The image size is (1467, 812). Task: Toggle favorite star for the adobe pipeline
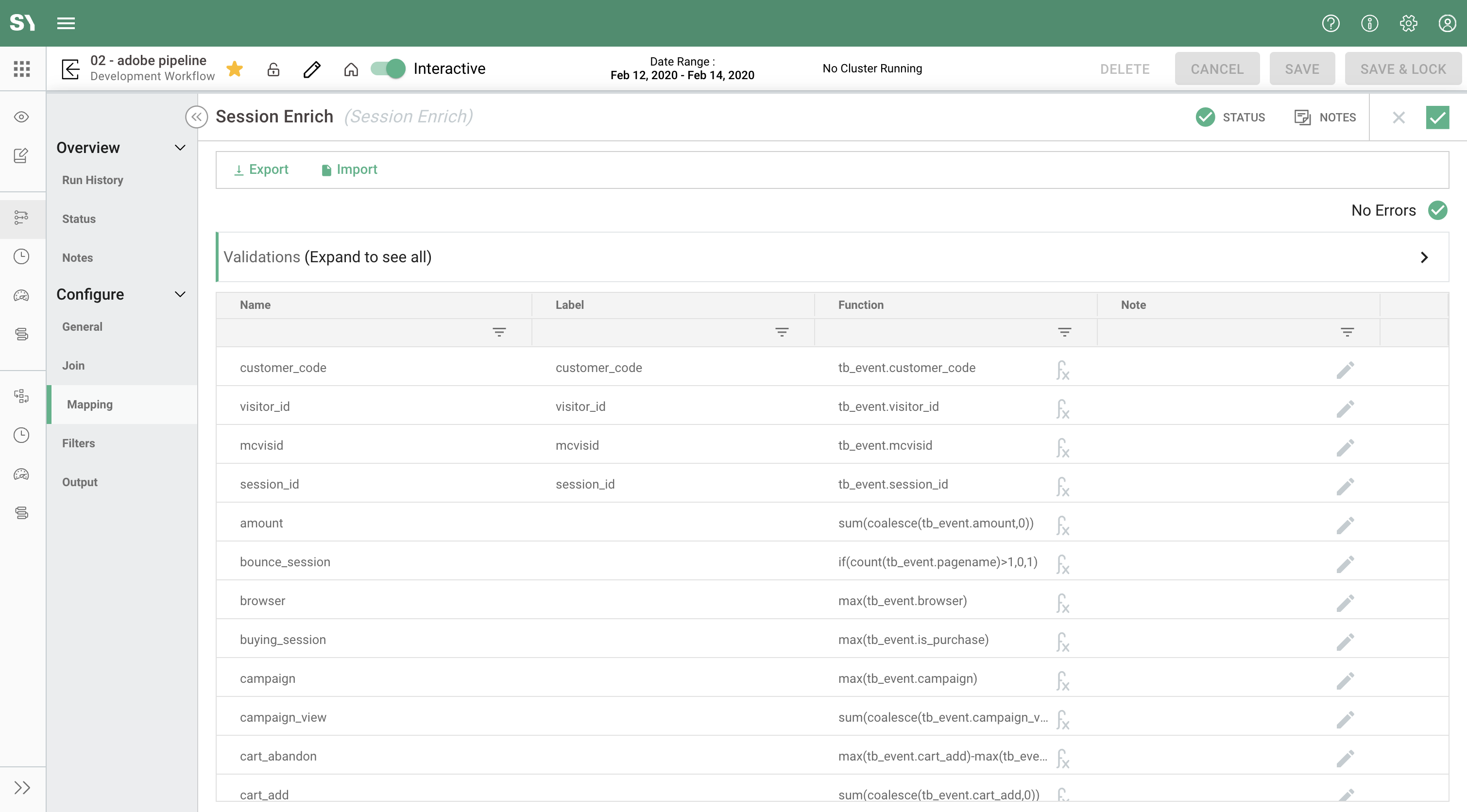click(235, 68)
